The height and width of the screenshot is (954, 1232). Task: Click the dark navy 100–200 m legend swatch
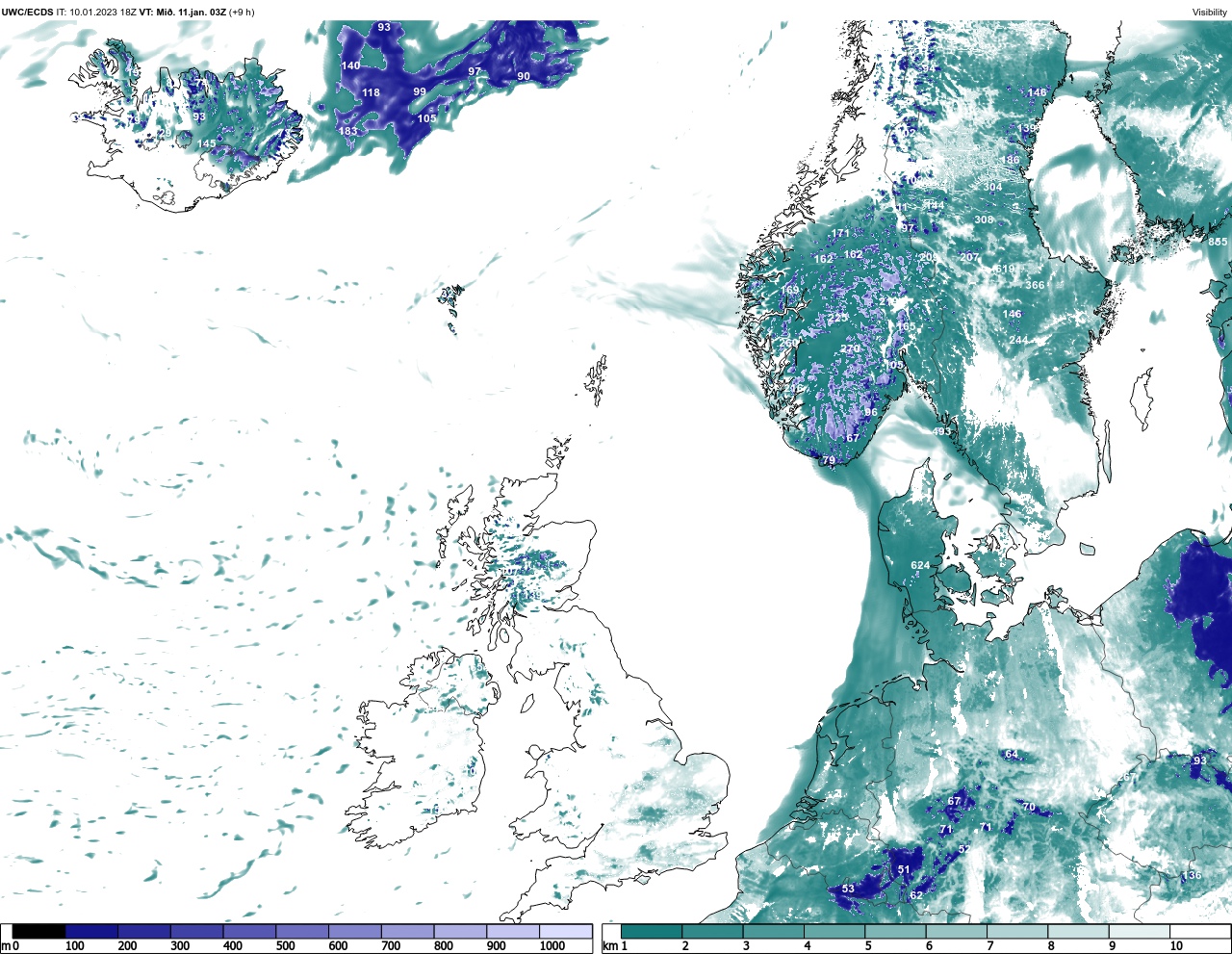91,932
